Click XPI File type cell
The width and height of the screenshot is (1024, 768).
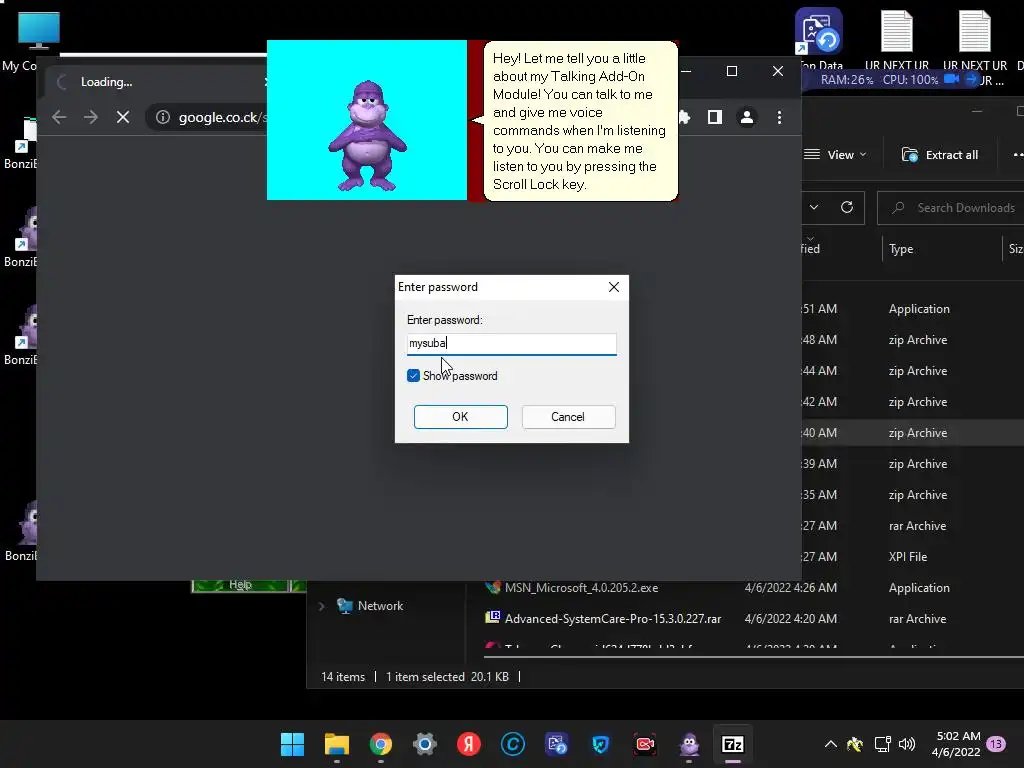[908, 557]
